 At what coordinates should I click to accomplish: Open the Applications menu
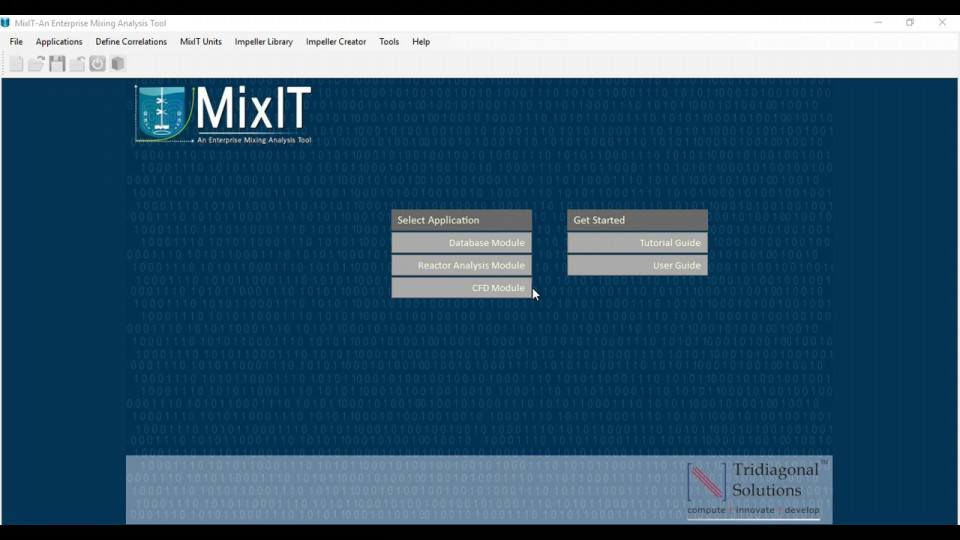59,42
